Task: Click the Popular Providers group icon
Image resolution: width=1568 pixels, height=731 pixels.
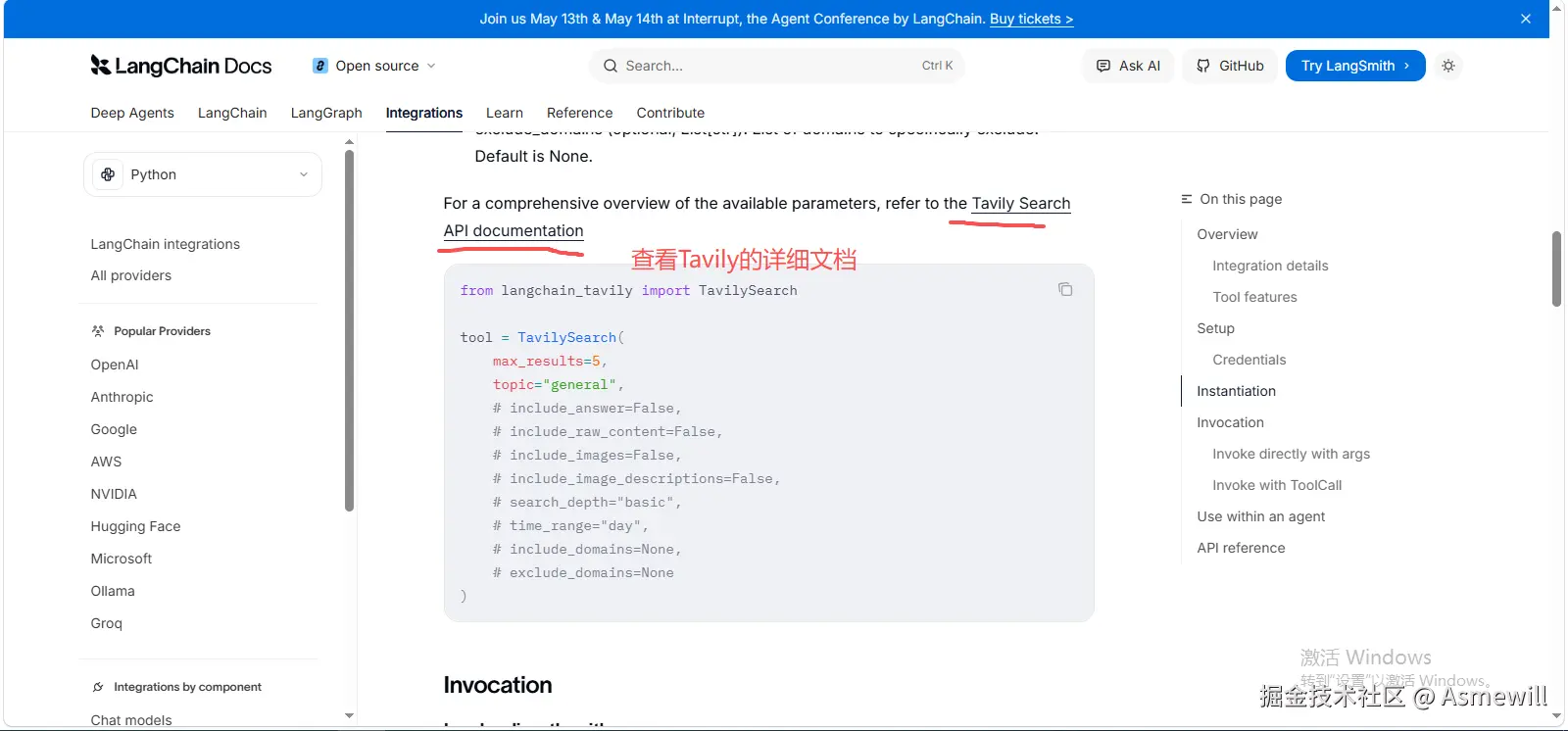Action: [x=98, y=331]
